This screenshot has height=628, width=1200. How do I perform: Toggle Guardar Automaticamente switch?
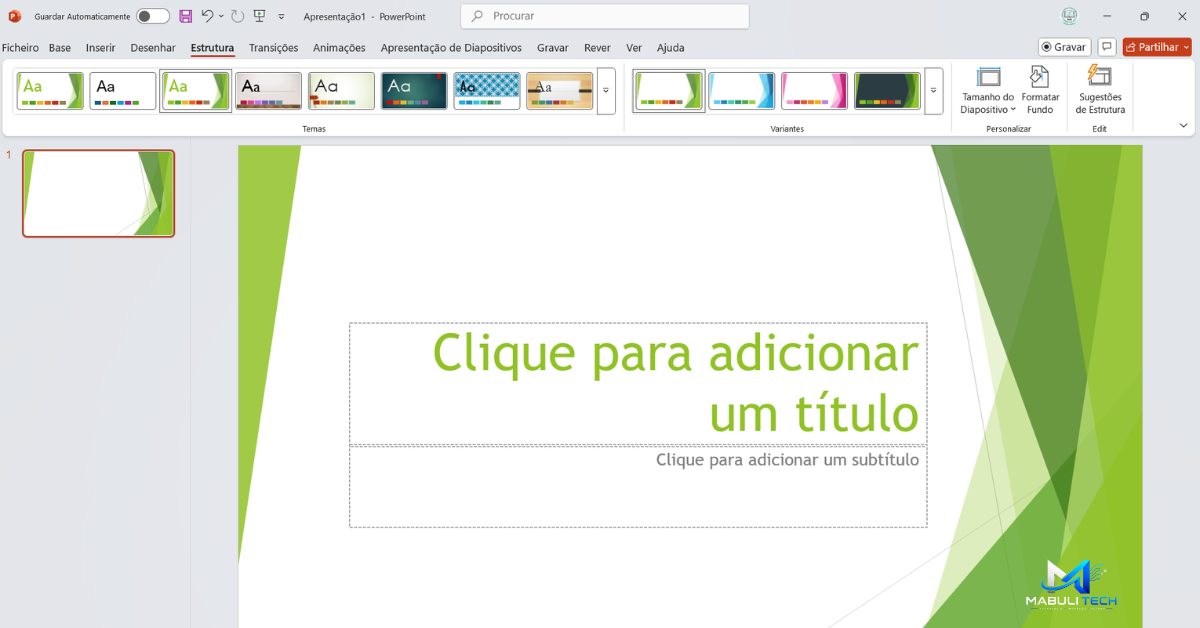(x=153, y=16)
